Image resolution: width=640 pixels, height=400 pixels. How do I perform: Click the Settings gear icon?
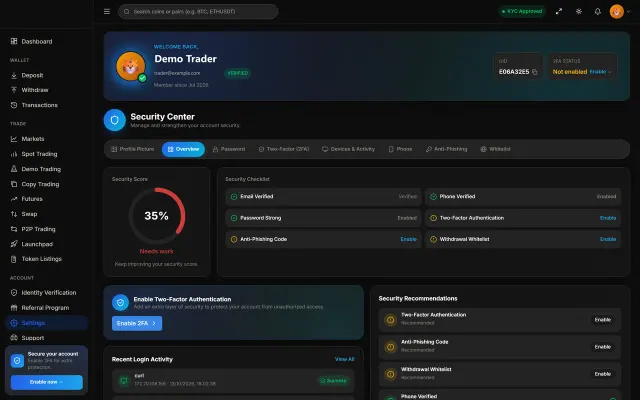coord(14,322)
